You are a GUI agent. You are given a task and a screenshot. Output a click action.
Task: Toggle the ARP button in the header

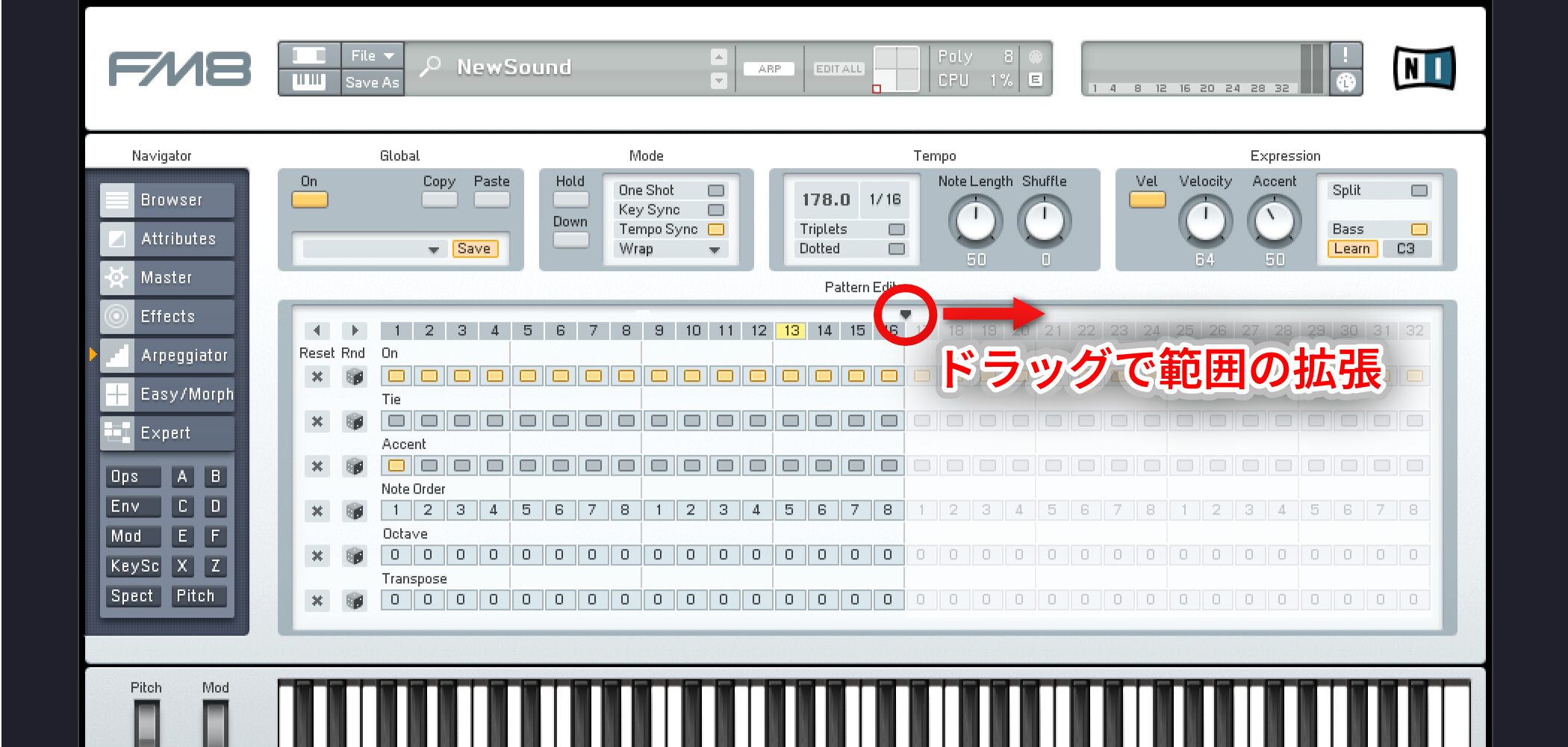769,69
